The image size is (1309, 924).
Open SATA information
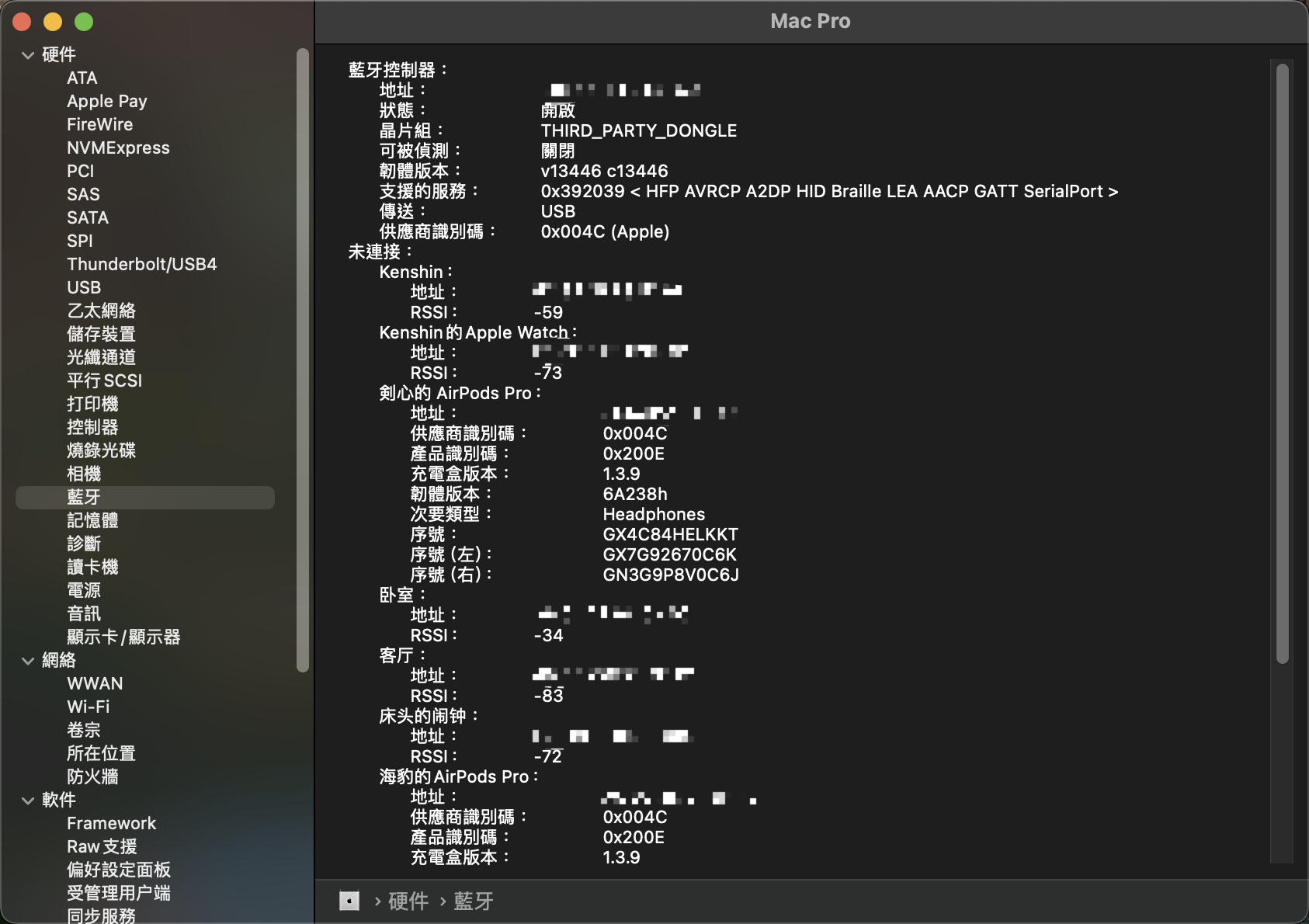click(88, 218)
